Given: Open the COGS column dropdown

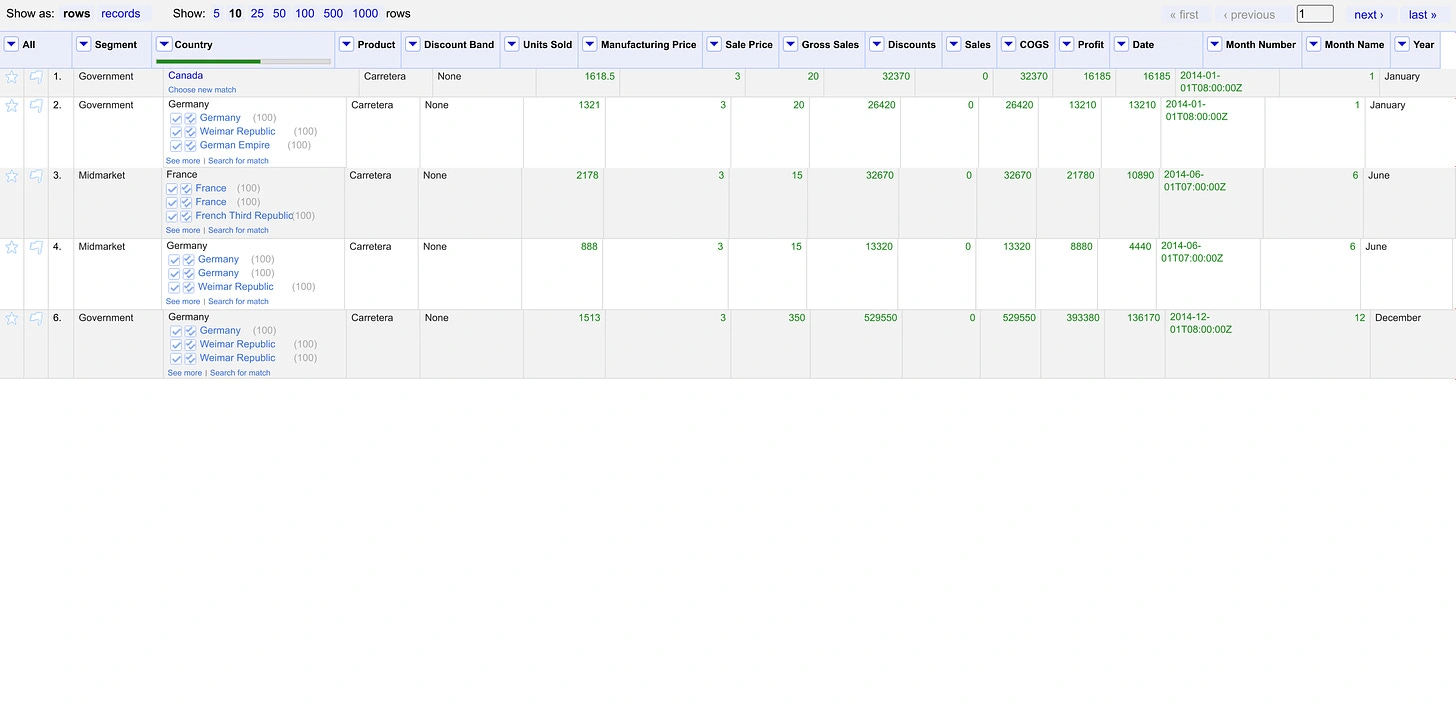Looking at the screenshot, I should coord(1008,44).
